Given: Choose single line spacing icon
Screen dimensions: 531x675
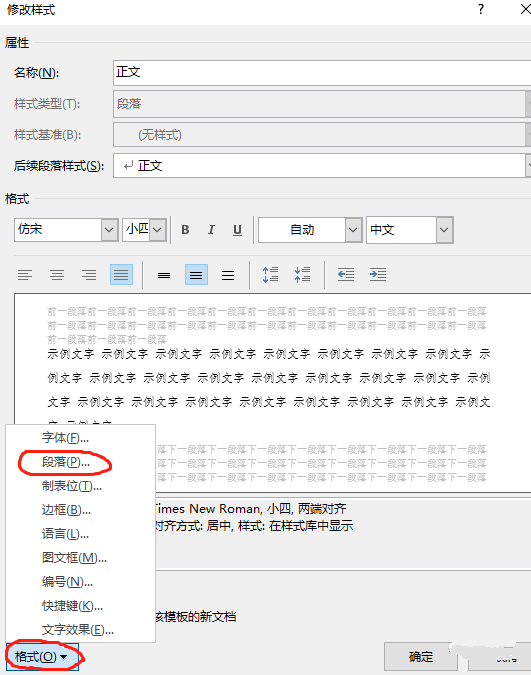Looking at the screenshot, I should [164, 275].
